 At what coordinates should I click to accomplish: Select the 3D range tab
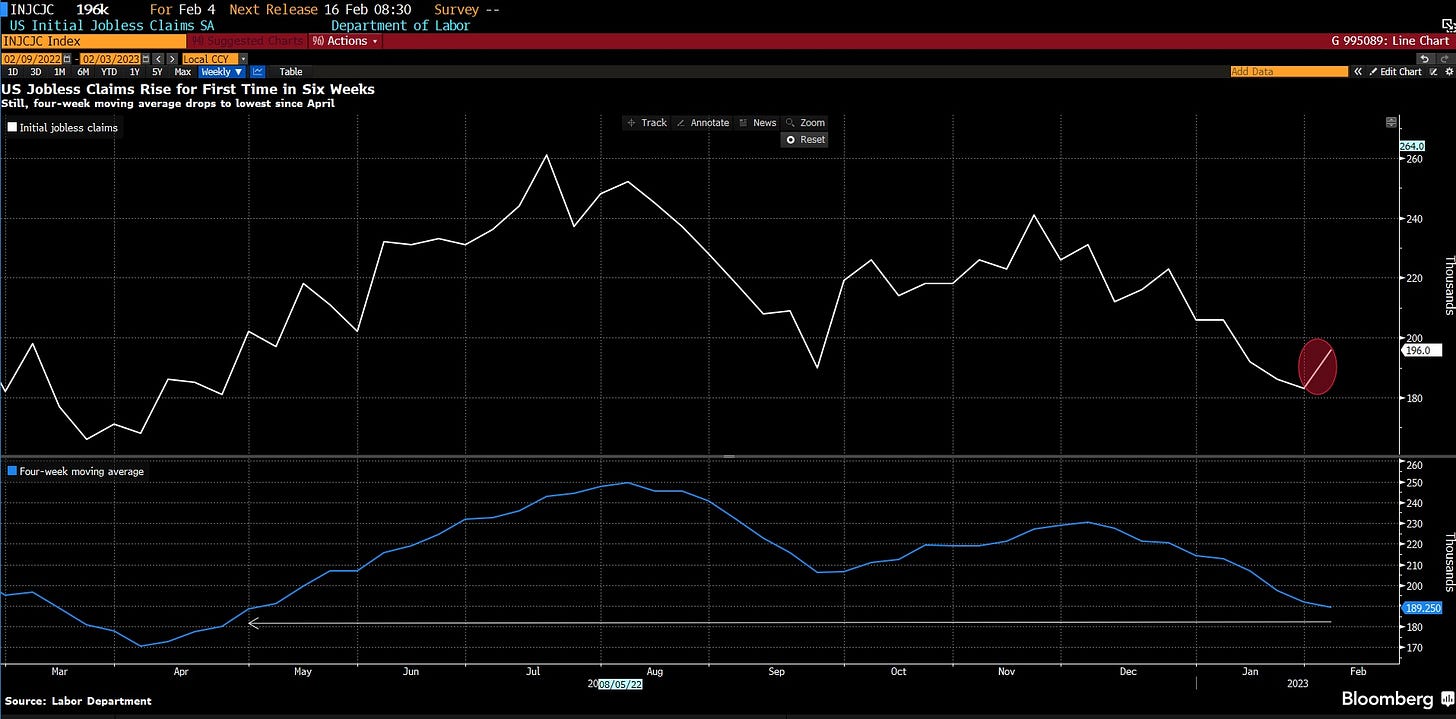click(x=36, y=72)
